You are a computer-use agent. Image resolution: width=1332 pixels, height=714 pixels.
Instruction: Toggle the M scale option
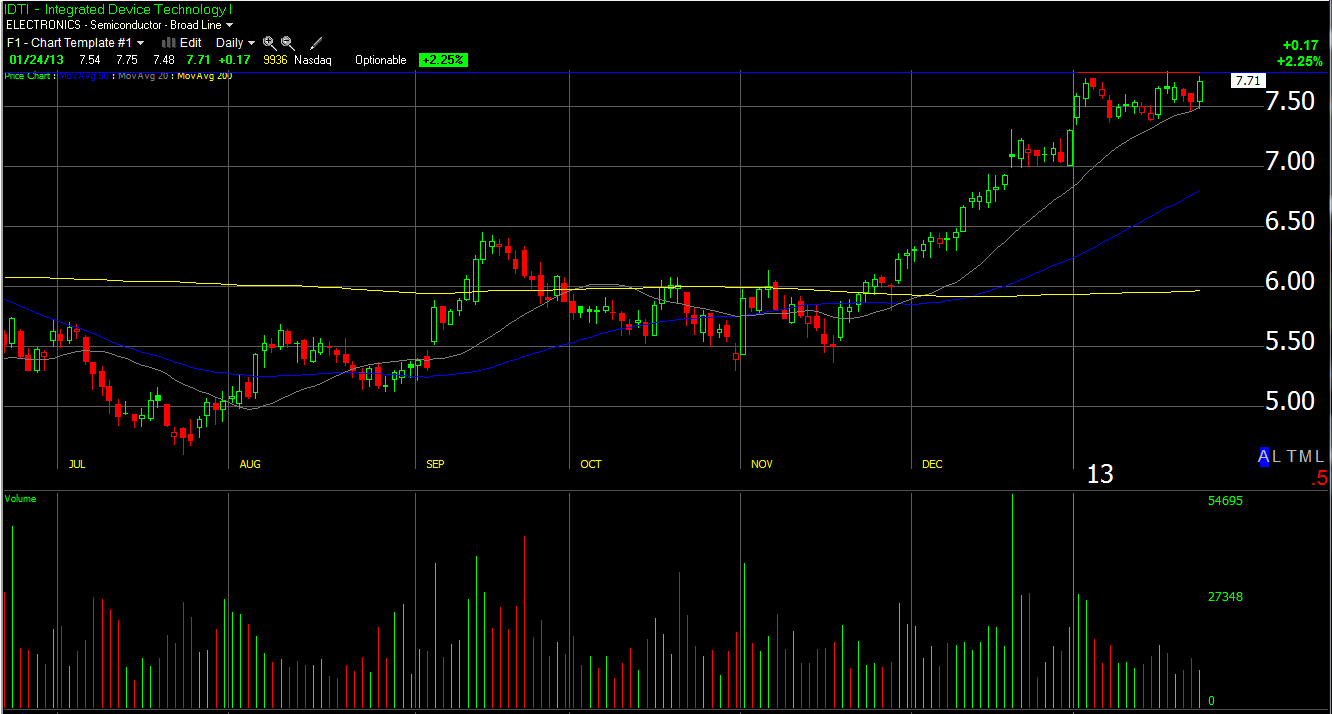pos(1305,456)
